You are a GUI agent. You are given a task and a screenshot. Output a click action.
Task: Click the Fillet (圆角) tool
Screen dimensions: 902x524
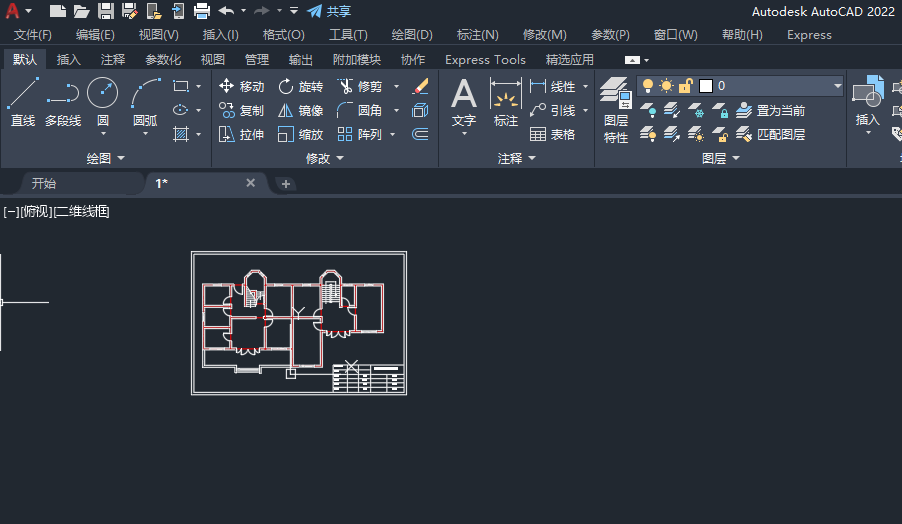(360, 110)
